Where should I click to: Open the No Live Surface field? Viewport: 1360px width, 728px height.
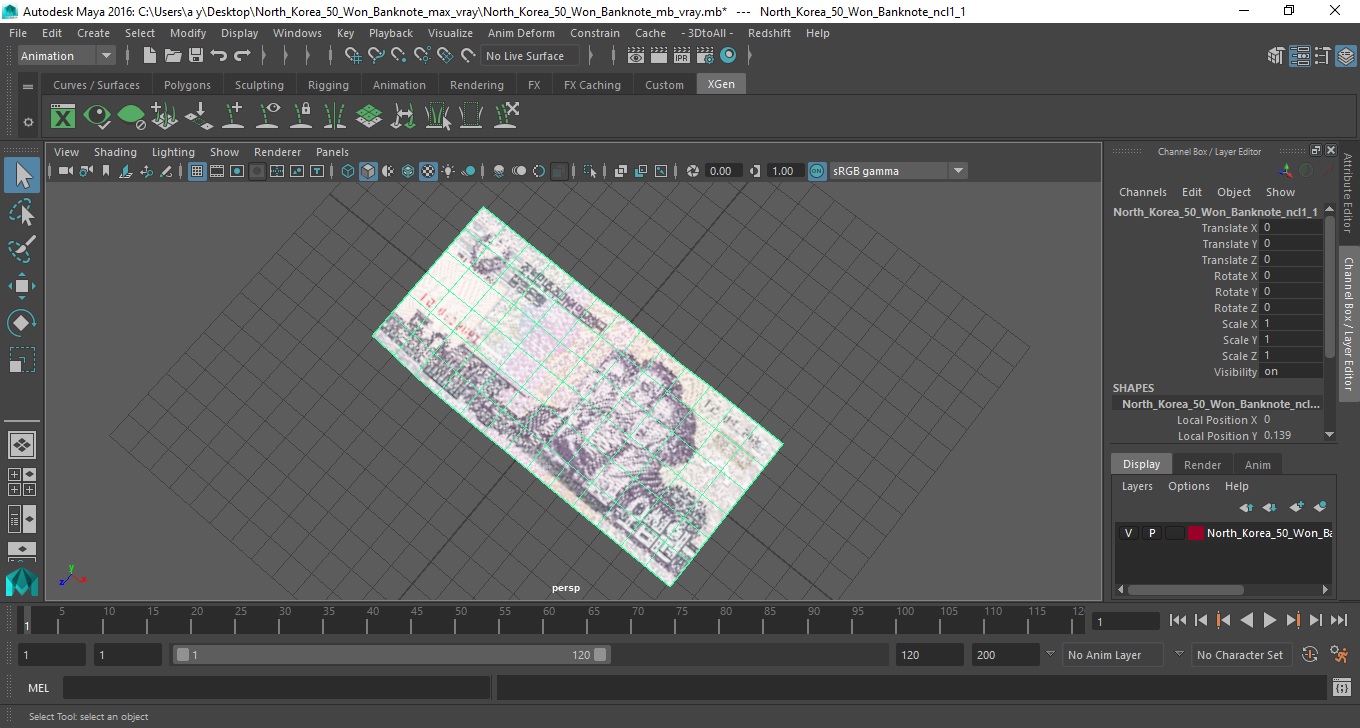528,56
